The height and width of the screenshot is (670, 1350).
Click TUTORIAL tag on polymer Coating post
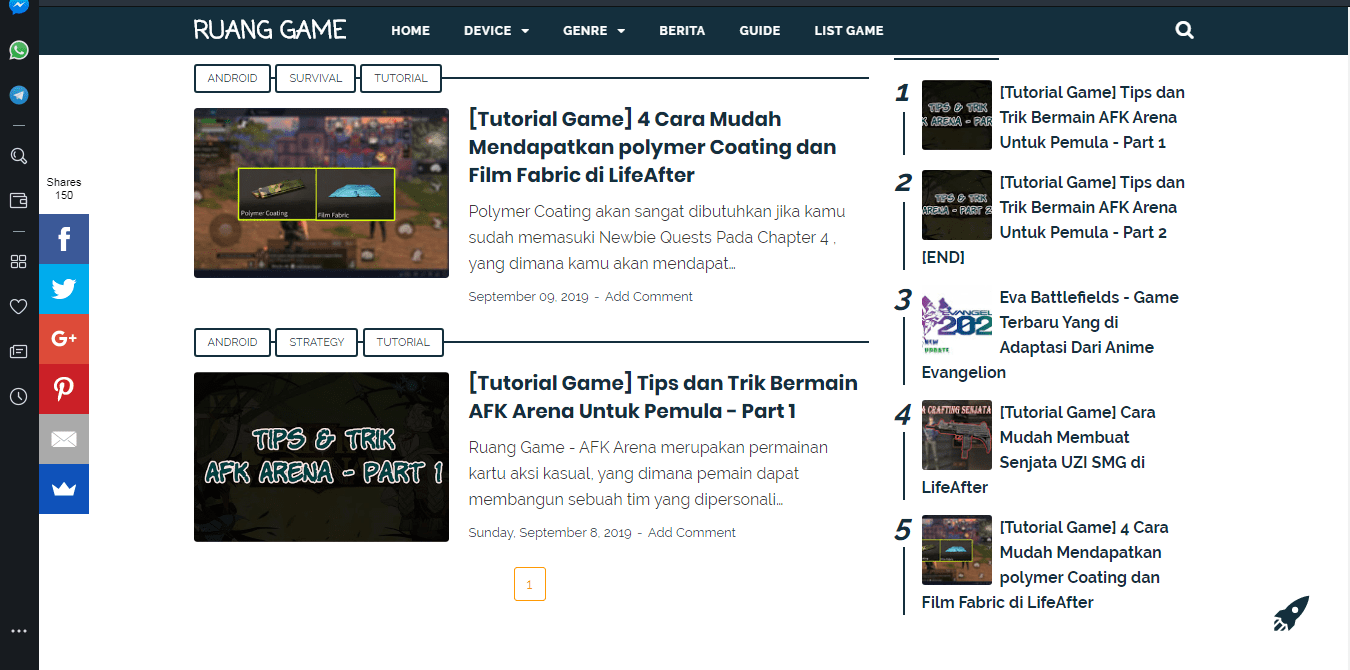pos(401,78)
